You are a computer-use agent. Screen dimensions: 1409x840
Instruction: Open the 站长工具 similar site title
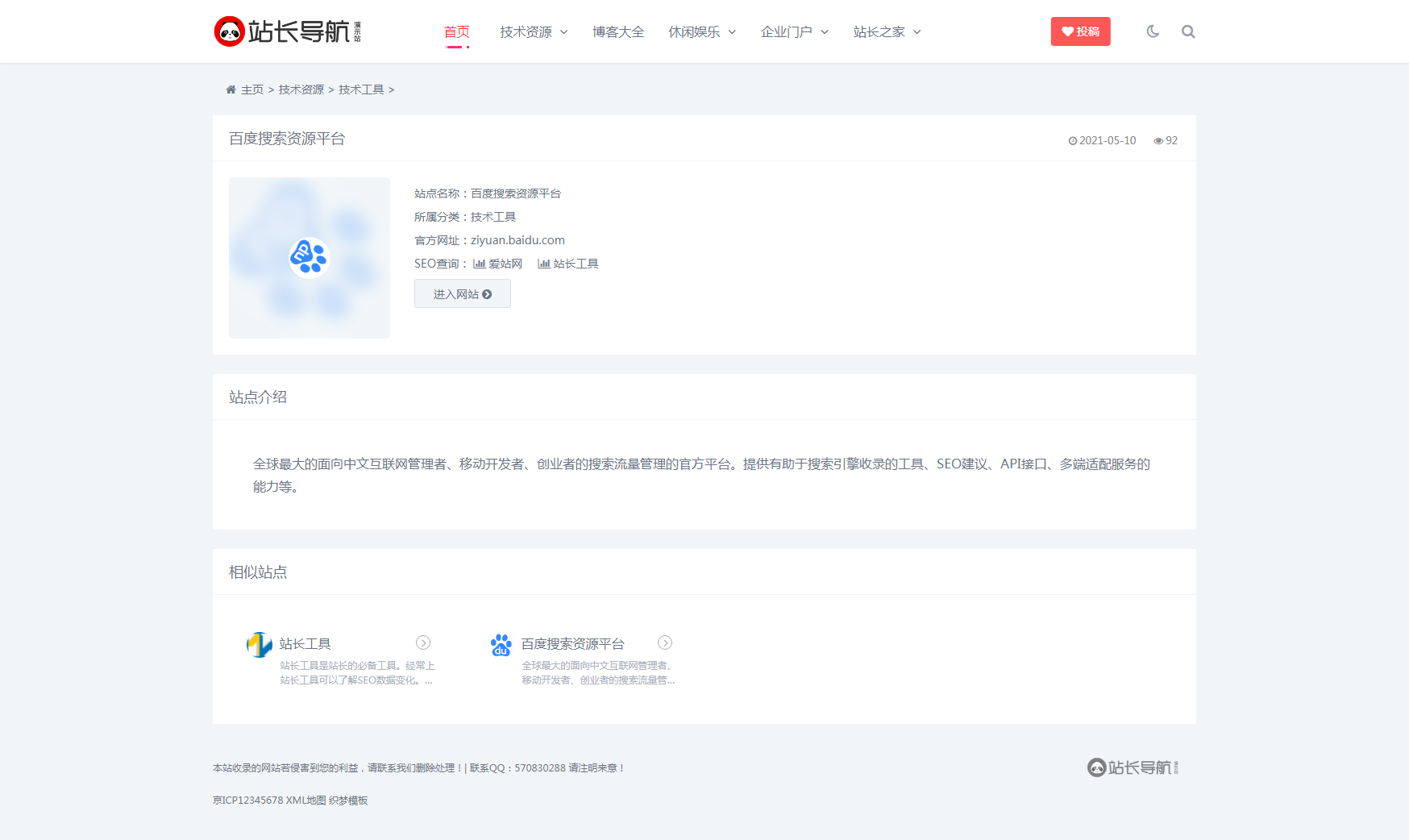pos(305,644)
